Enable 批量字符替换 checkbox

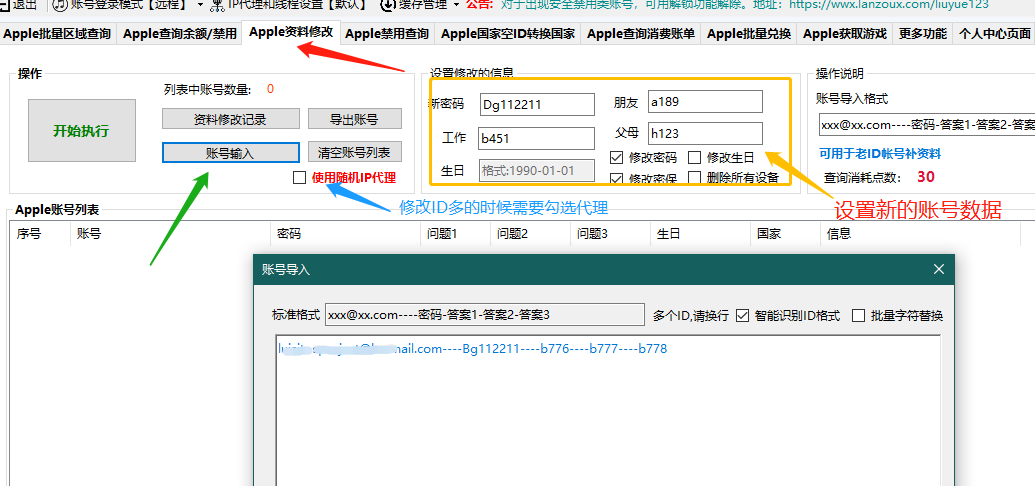858,316
